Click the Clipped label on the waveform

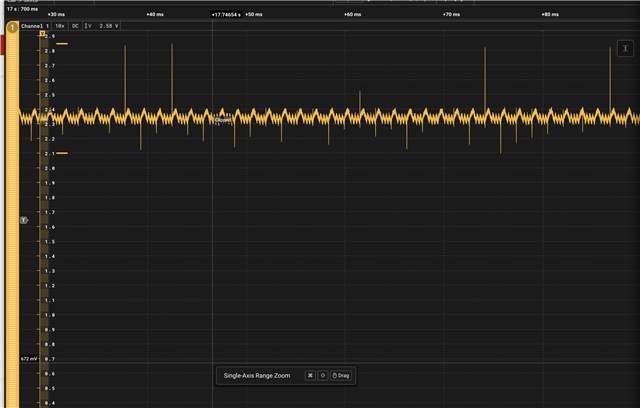(x=223, y=120)
